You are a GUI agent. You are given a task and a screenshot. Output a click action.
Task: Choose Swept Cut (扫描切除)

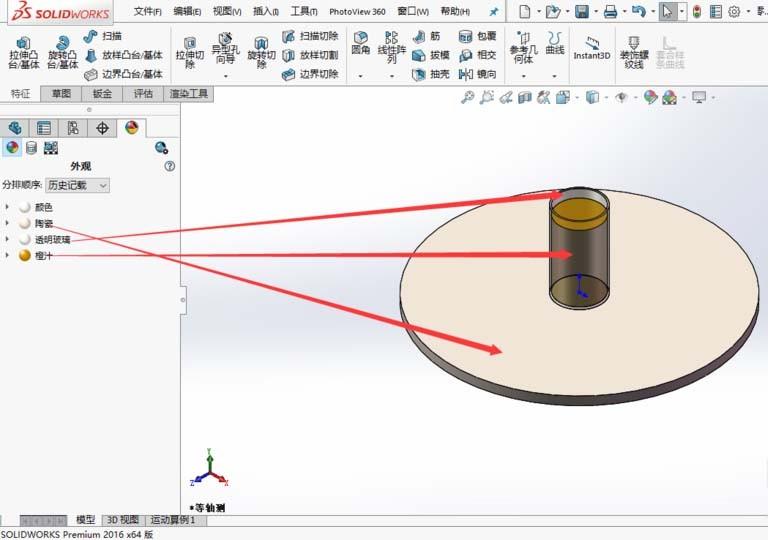point(311,36)
